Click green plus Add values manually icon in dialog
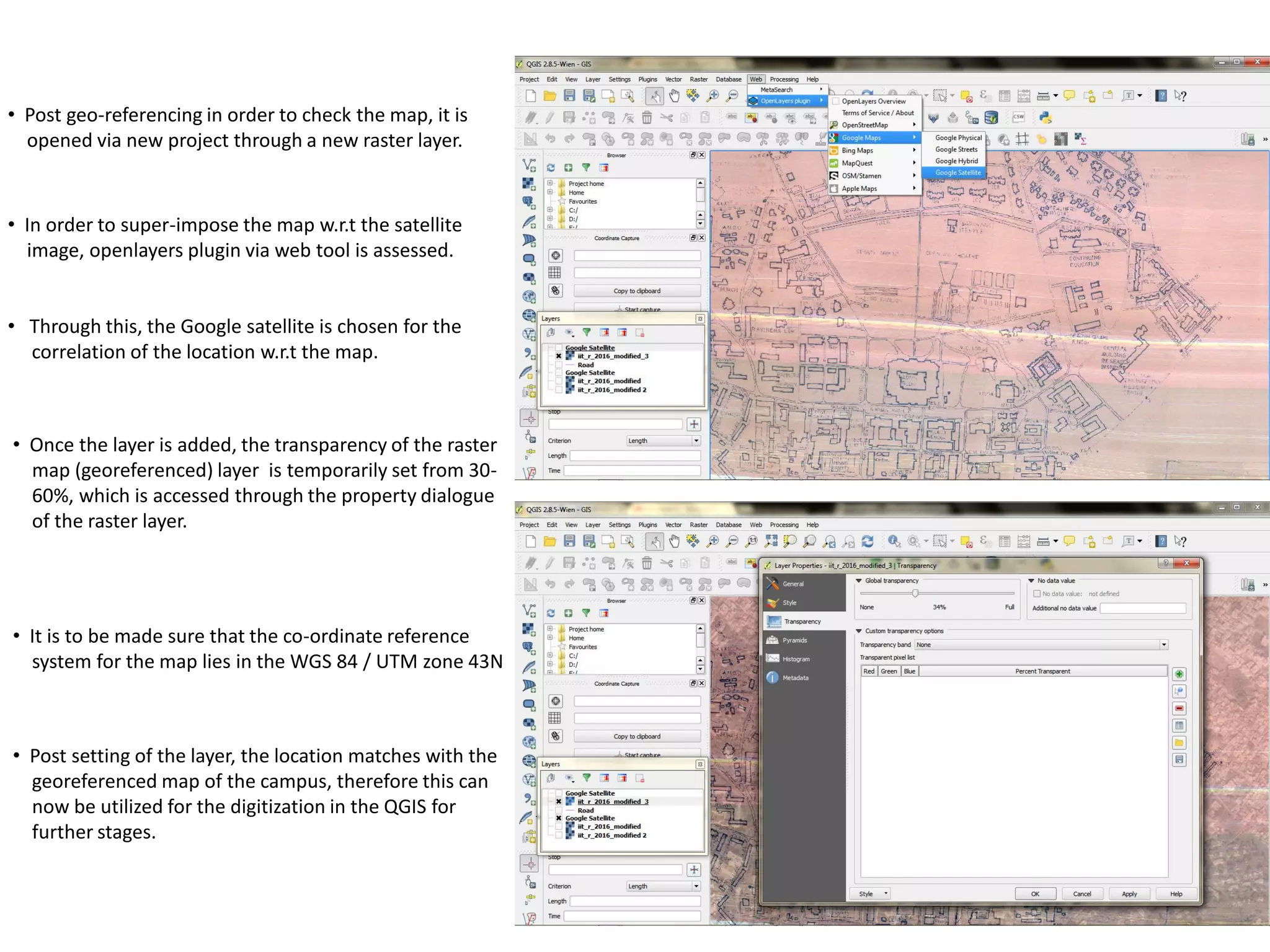The height and width of the screenshot is (952, 1270). tap(1179, 674)
